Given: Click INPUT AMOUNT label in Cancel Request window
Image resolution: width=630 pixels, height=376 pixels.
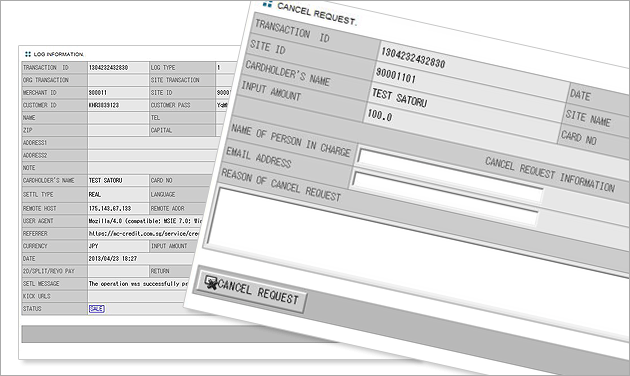Looking at the screenshot, I should (x=271, y=91).
